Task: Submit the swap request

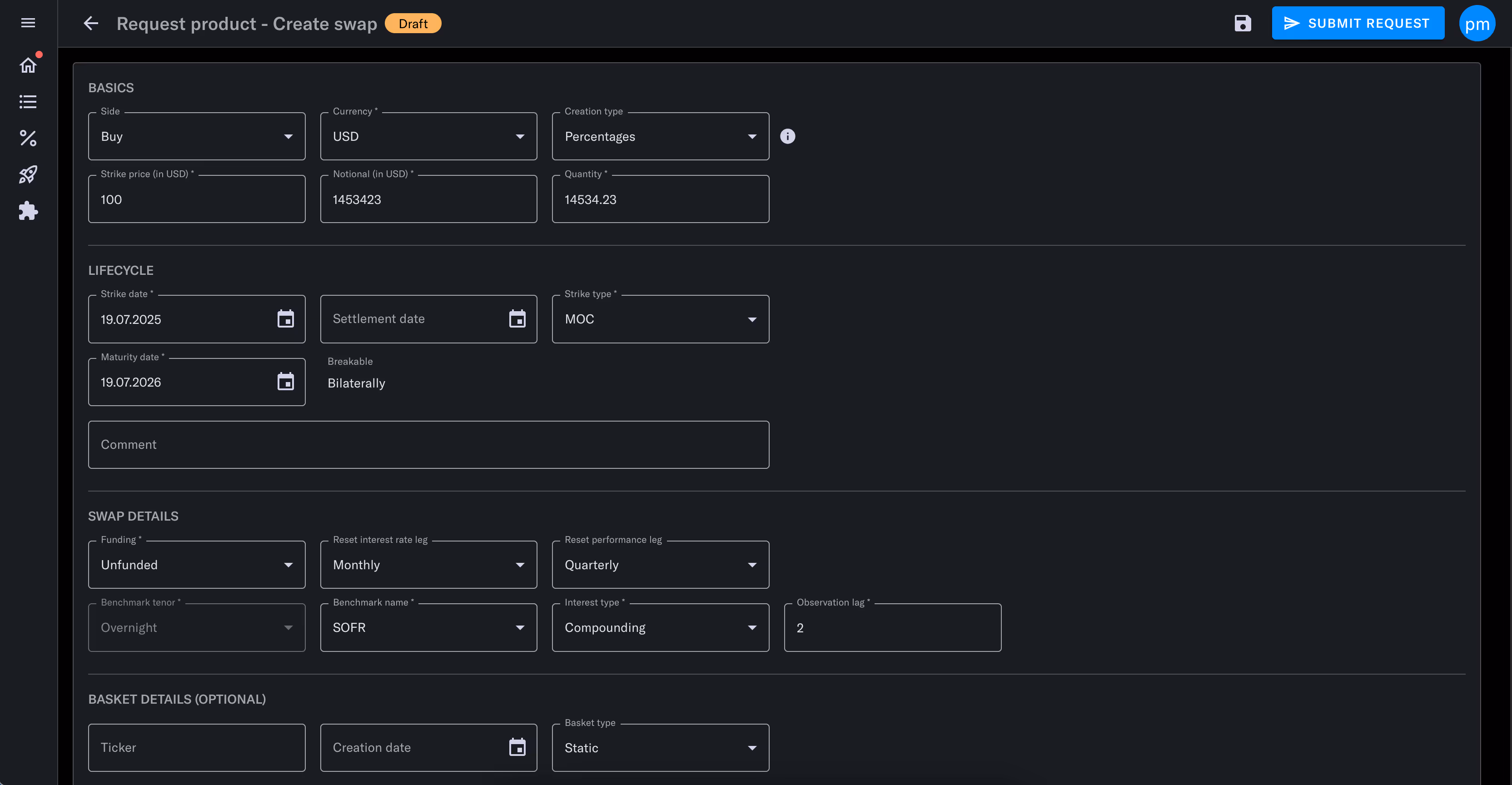Action: [1358, 24]
